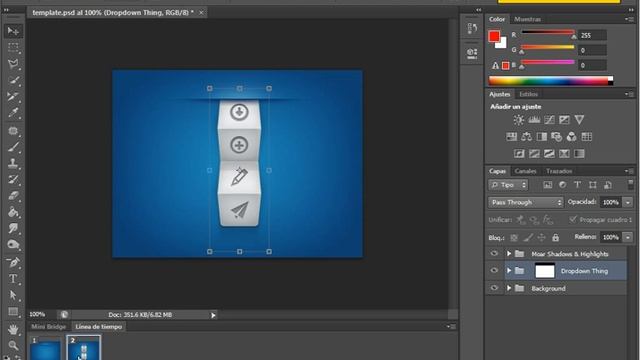640x360 pixels.
Task: Select the Hand tool
Action: 13,329
